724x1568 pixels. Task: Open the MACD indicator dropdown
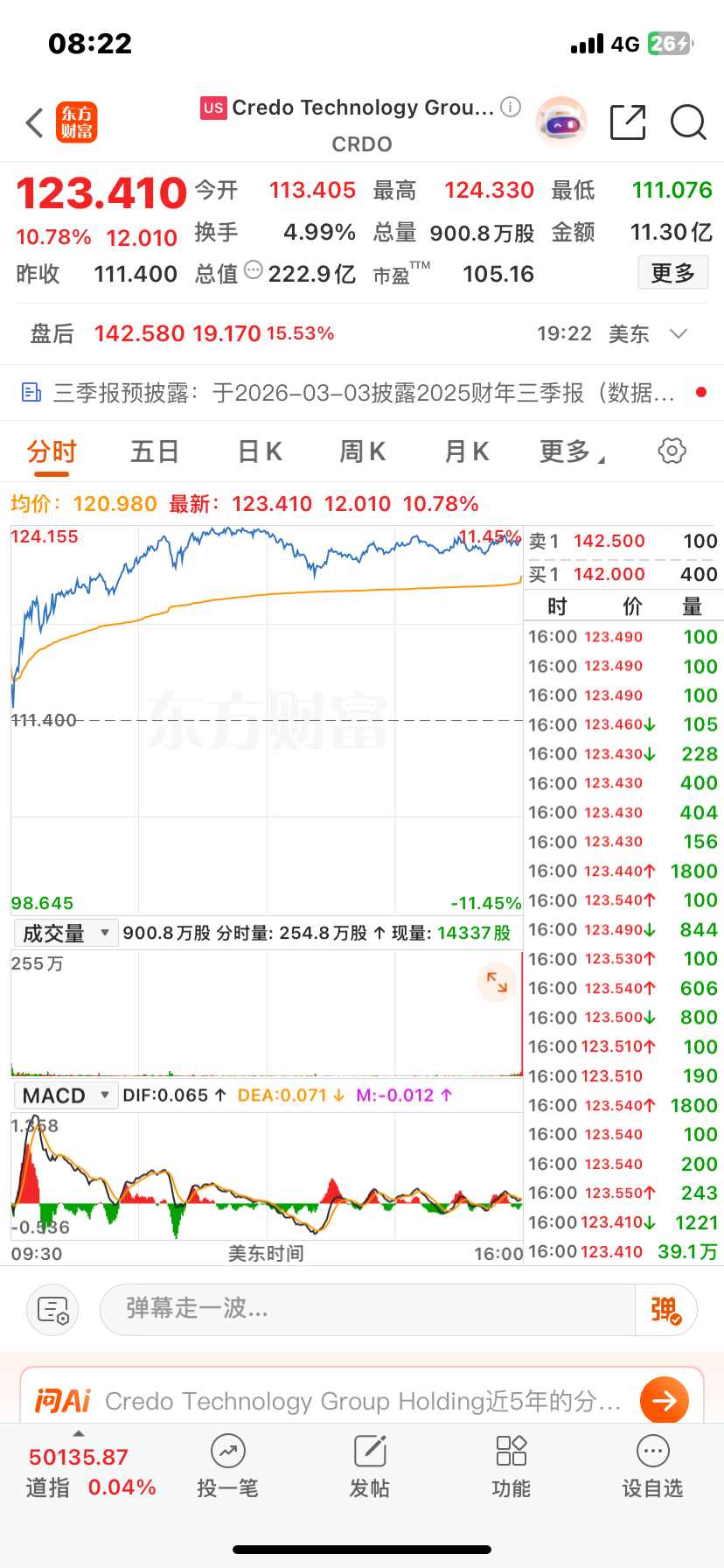click(66, 1095)
